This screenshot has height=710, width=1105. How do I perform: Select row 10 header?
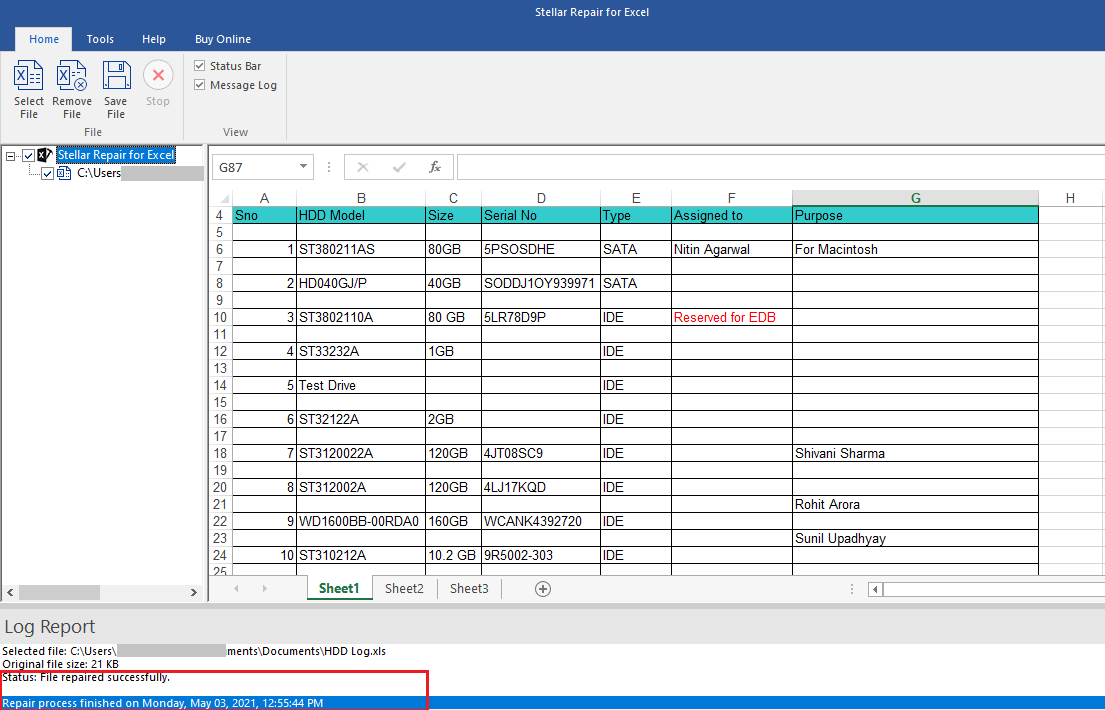pyautogui.click(x=221, y=317)
